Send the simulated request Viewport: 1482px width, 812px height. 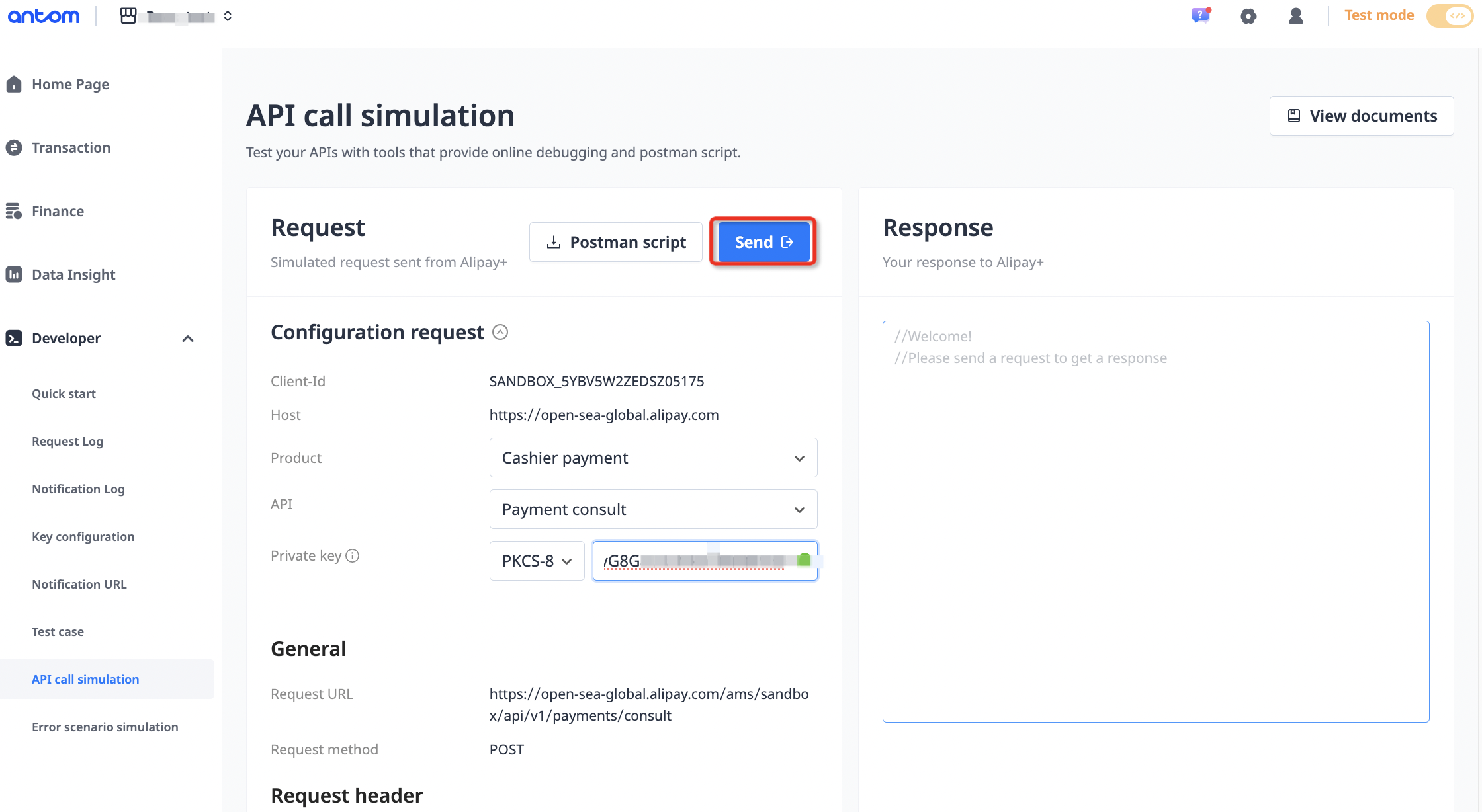coord(763,242)
